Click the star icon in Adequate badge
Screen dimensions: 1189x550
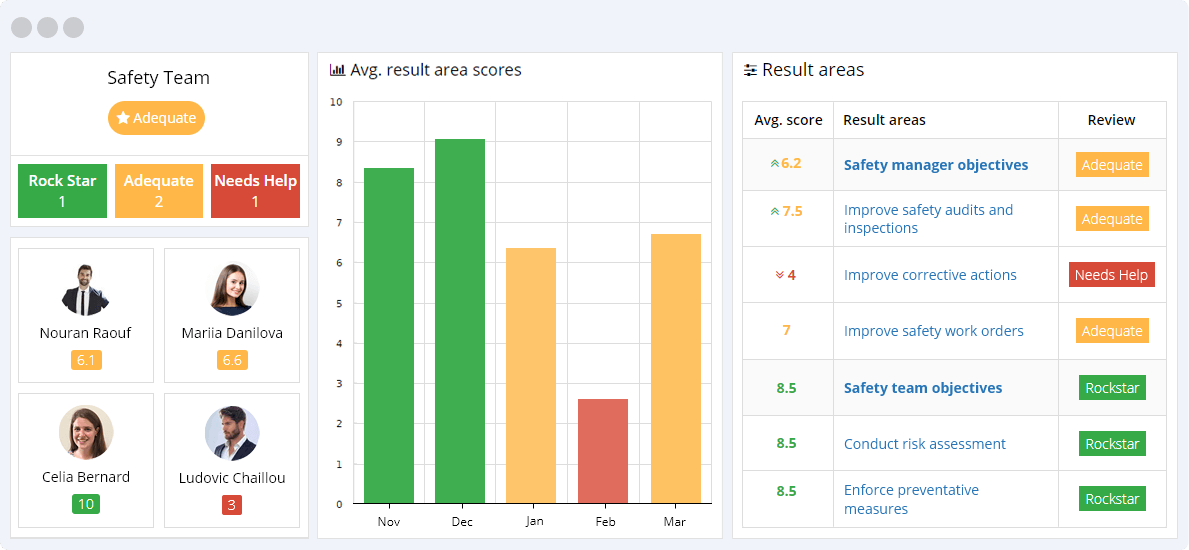(x=123, y=118)
